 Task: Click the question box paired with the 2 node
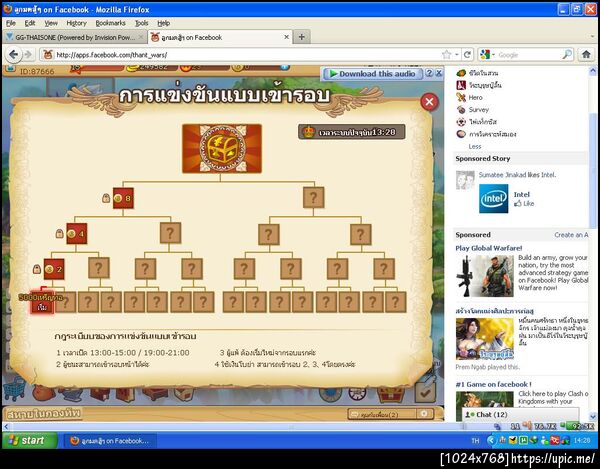[x=99, y=268]
